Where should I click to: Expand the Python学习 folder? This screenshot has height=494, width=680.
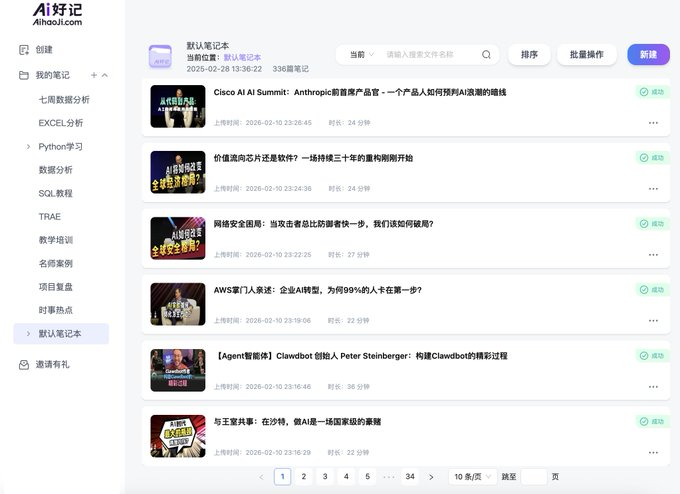click(x=28, y=147)
